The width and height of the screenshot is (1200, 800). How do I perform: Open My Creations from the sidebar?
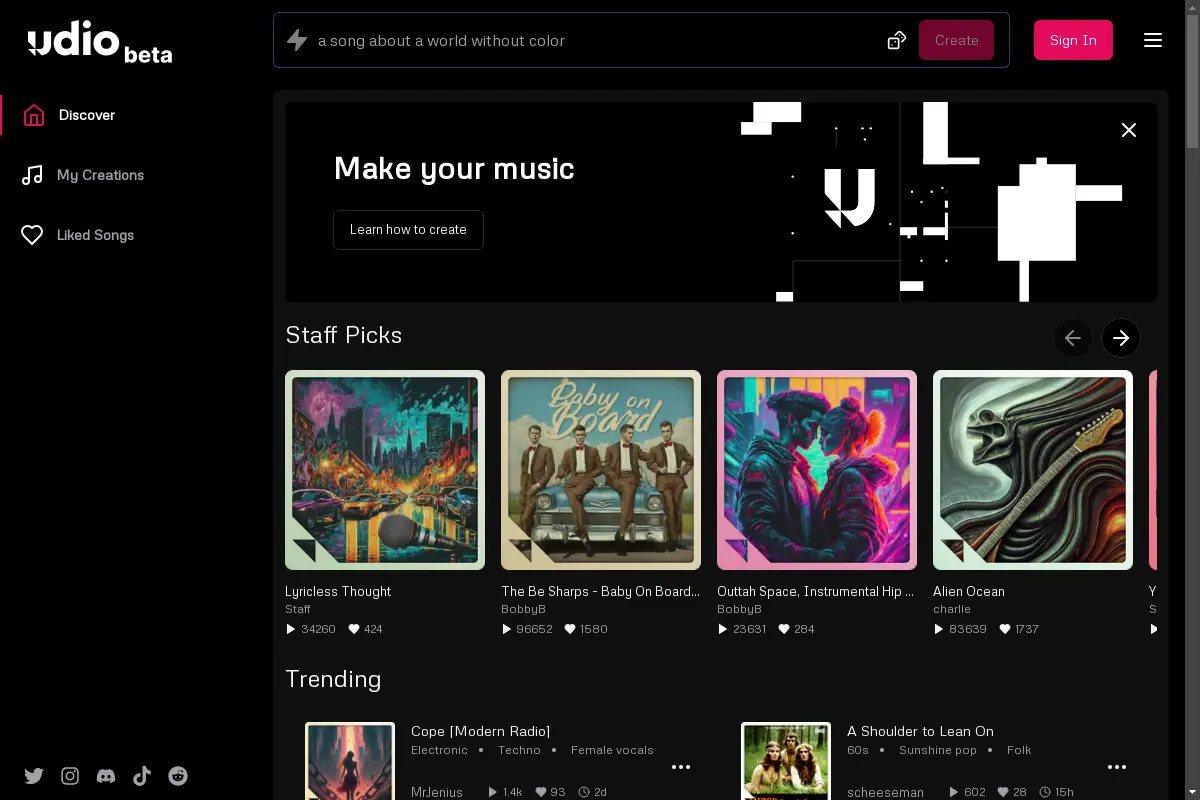click(99, 175)
